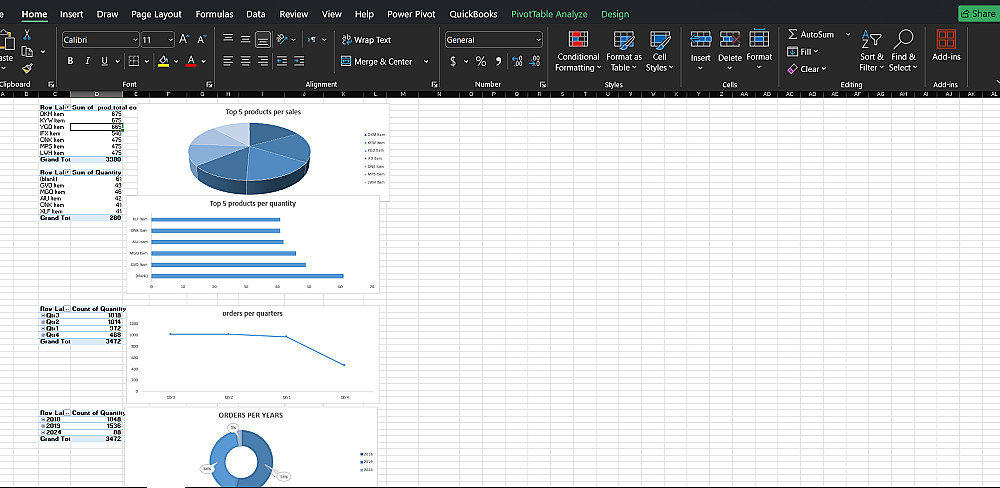Screen dimensions: 1000x488
Task: Click the Increase Indent icon
Action: pos(298,62)
